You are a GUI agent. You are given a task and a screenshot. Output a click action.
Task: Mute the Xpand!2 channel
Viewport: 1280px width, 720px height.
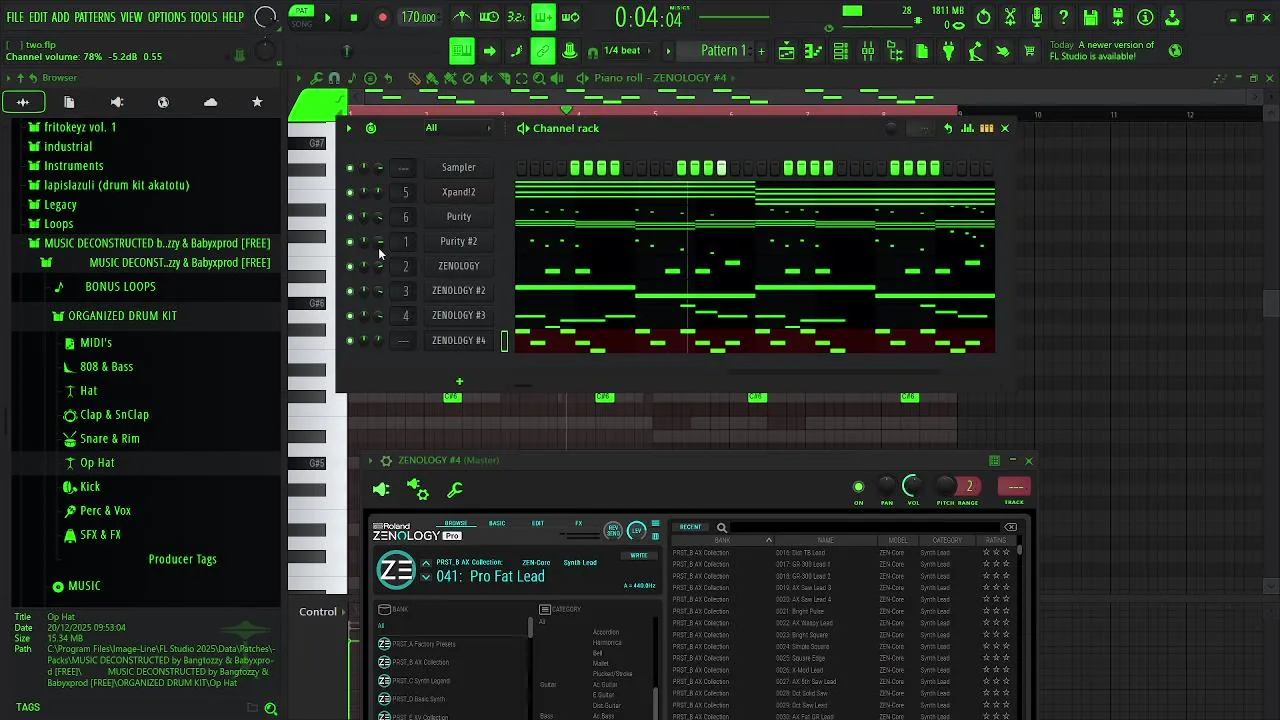[x=349, y=193]
